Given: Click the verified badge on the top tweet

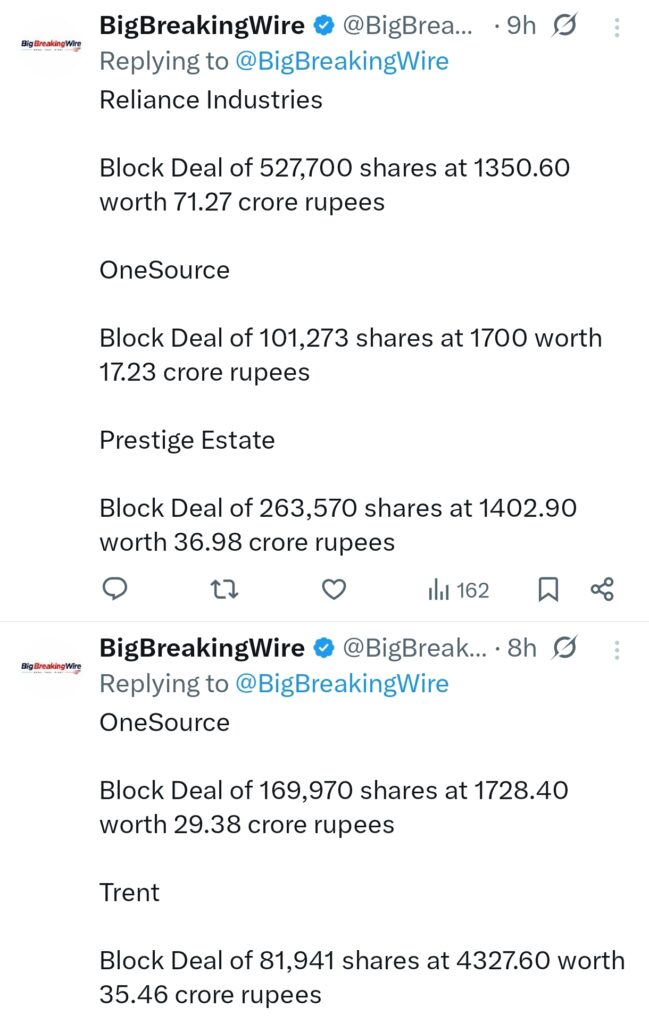Looking at the screenshot, I should click(x=322, y=26).
